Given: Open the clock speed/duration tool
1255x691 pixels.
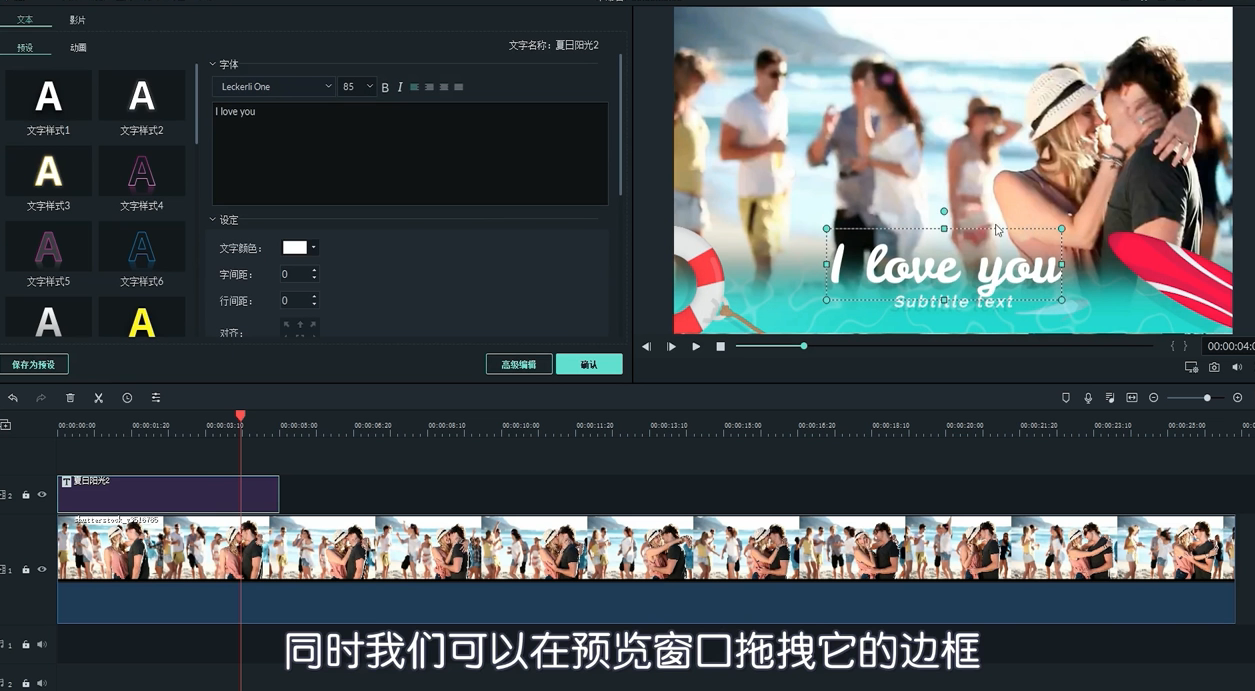Looking at the screenshot, I should (x=127, y=398).
